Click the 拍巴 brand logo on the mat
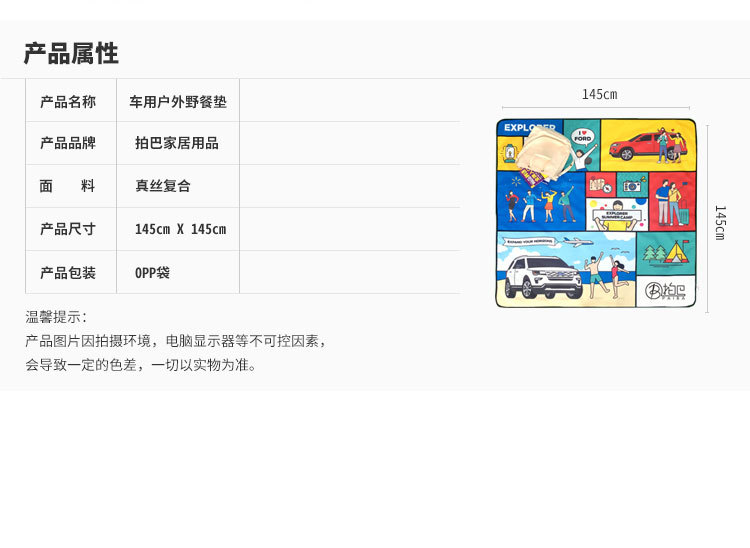This screenshot has height=548, width=750. [x=666, y=291]
